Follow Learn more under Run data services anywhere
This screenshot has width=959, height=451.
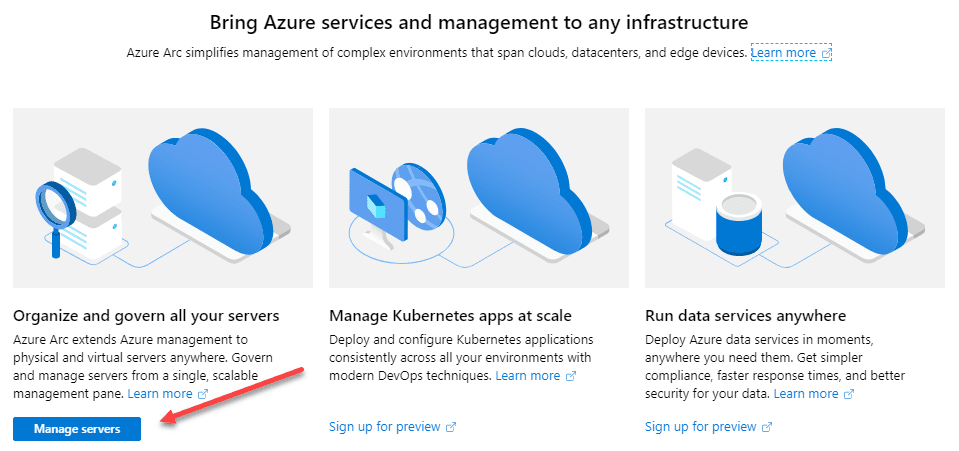[806, 394]
